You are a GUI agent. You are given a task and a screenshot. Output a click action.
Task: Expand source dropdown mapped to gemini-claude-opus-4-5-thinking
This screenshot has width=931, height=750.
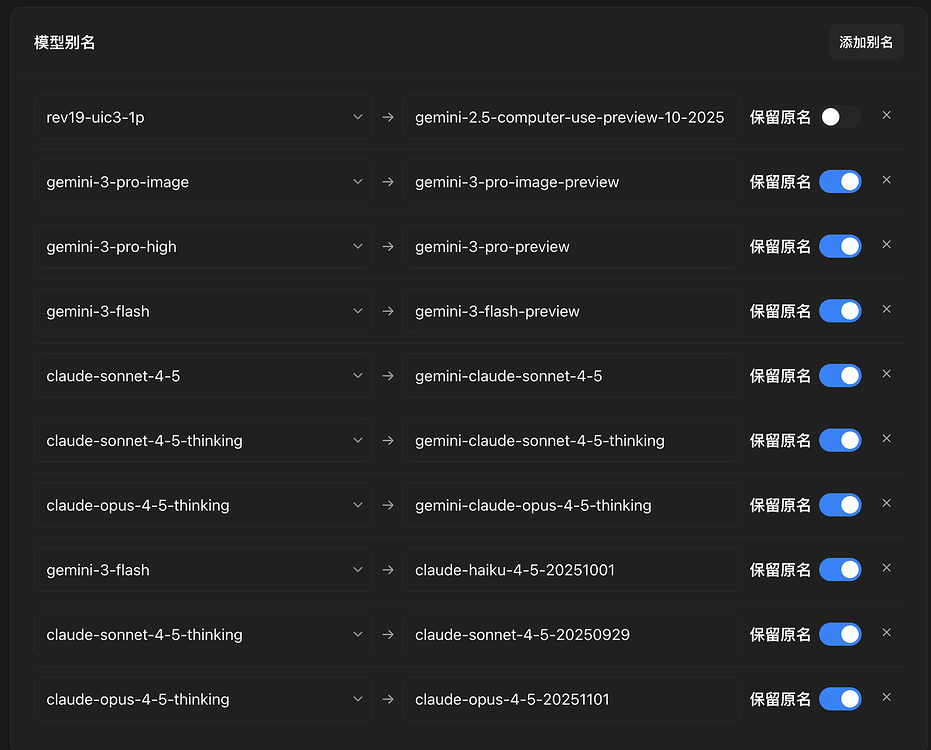tap(204, 505)
